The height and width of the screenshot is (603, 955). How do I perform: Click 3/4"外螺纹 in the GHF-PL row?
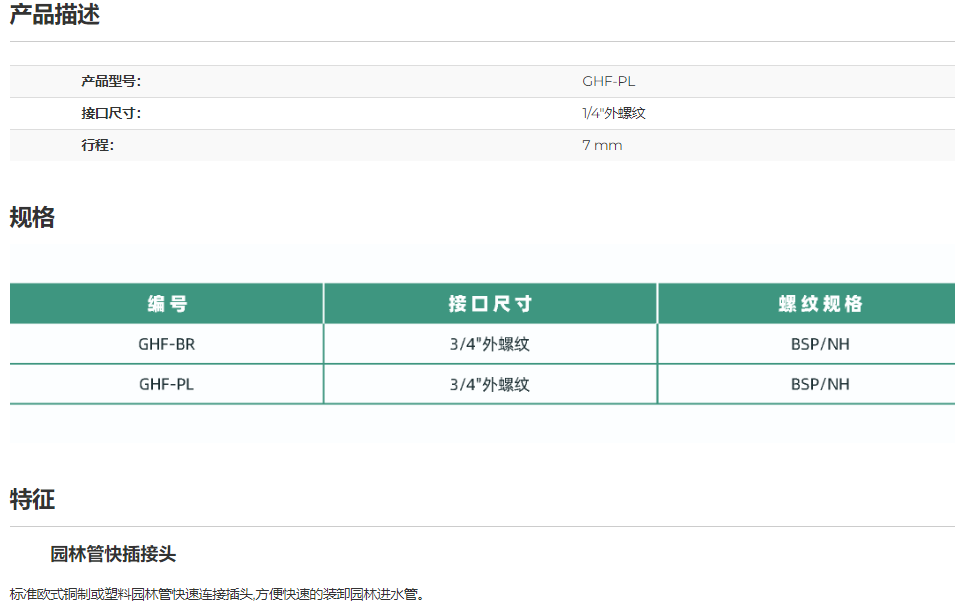coord(489,384)
